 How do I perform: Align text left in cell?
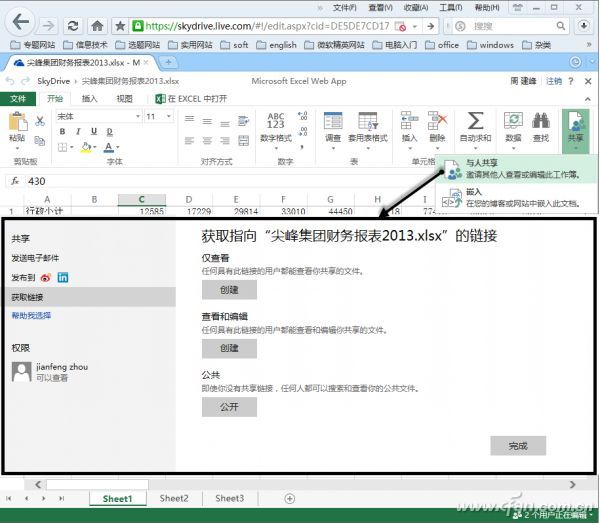pos(189,141)
